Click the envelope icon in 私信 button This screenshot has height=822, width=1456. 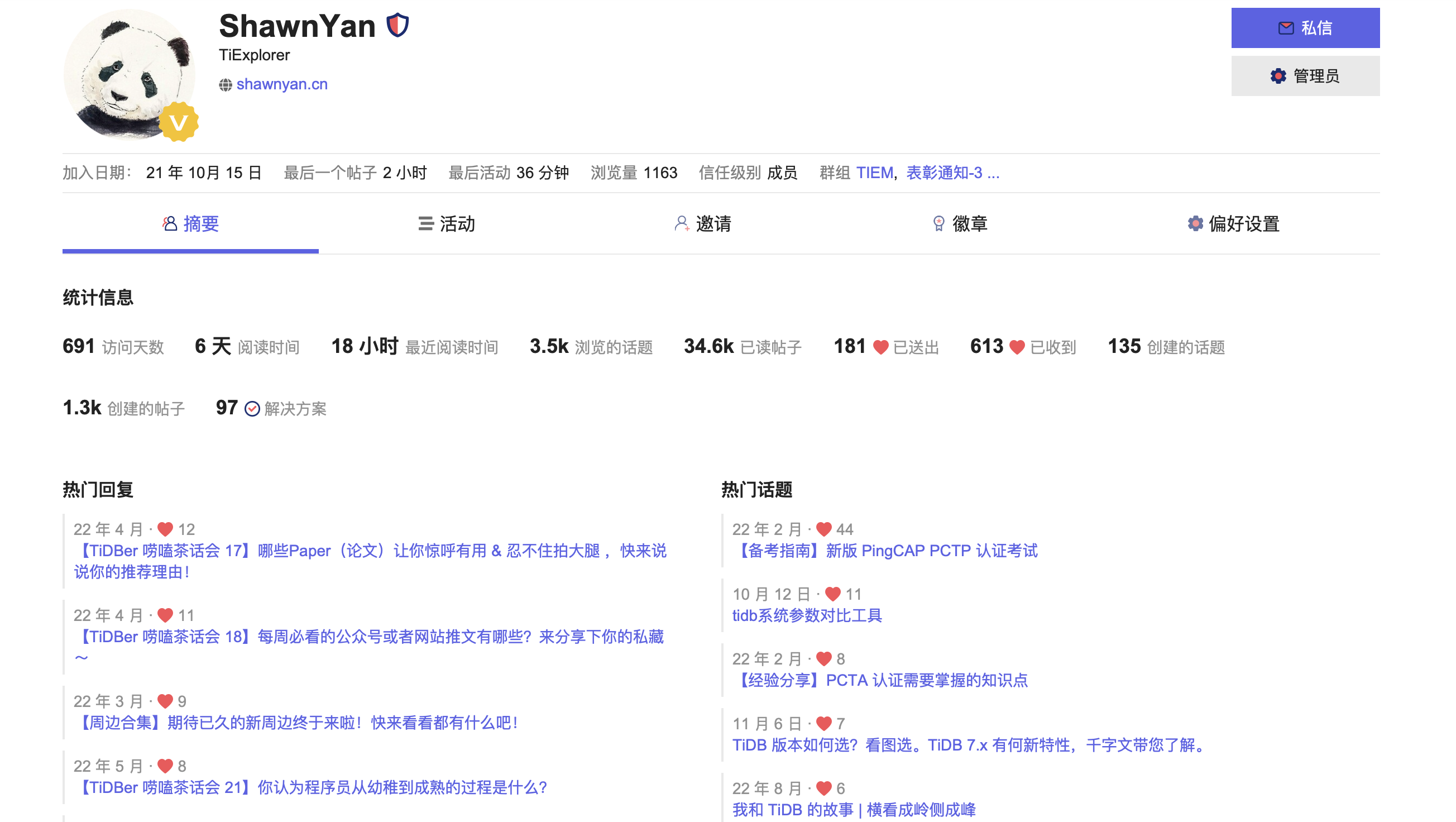[x=1286, y=28]
